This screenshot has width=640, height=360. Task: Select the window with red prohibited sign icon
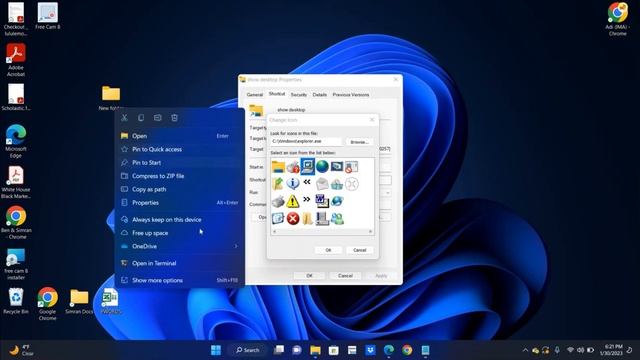pyautogui.click(x=351, y=167)
